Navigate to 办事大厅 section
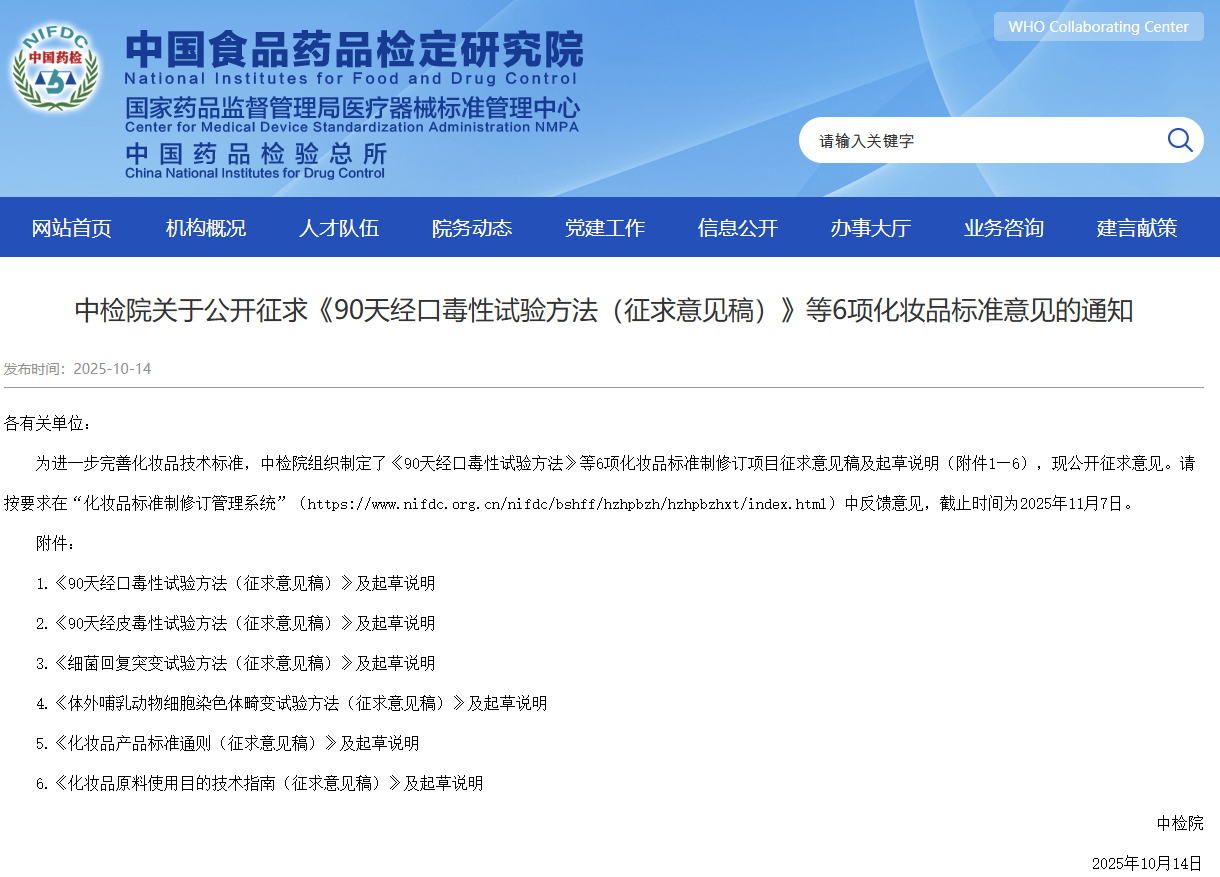 point(870,228)
